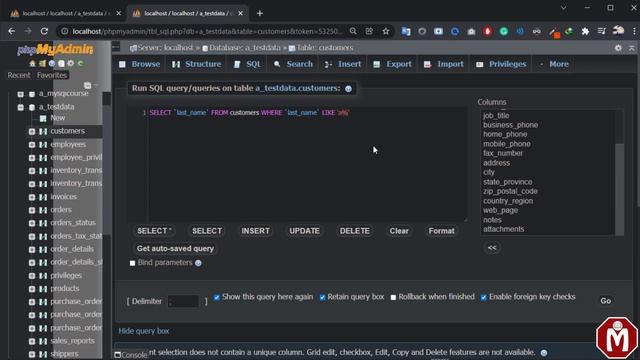Click the Format query button
The height and width of the screenshot is (360, 640).
pyautogui.click(x=441, y=231)
